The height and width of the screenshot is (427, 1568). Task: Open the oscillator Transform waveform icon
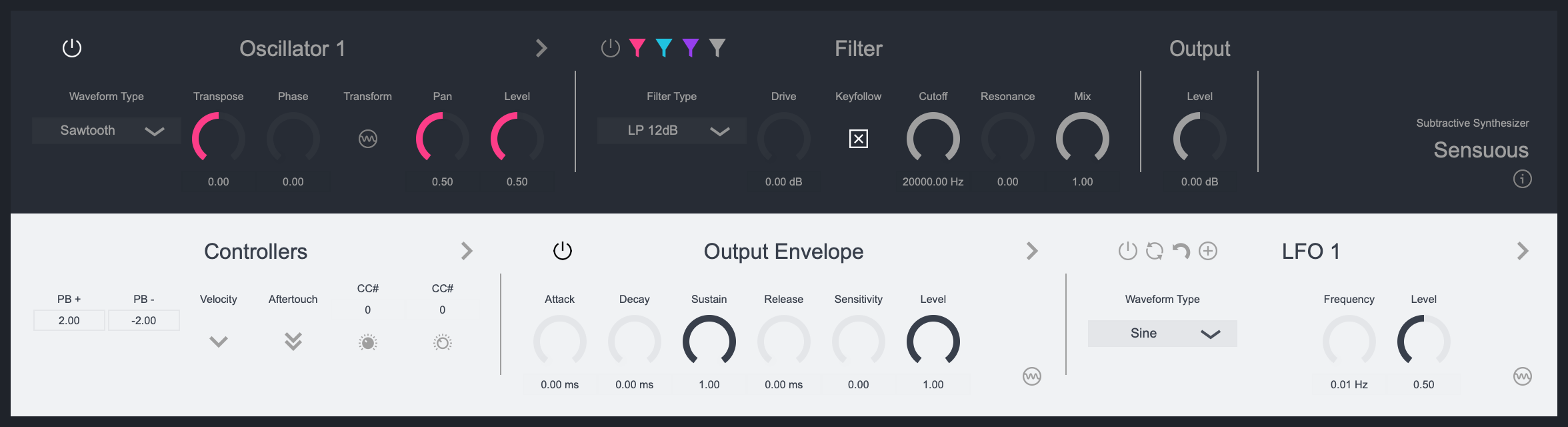click(x=368, y=139)
